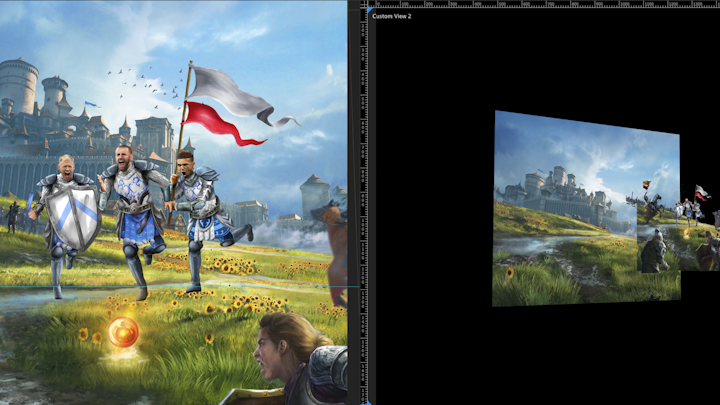Select the large tilted castle layer in Custom View
Viewport: 720px width, 405px height.
tap(560, 200)
